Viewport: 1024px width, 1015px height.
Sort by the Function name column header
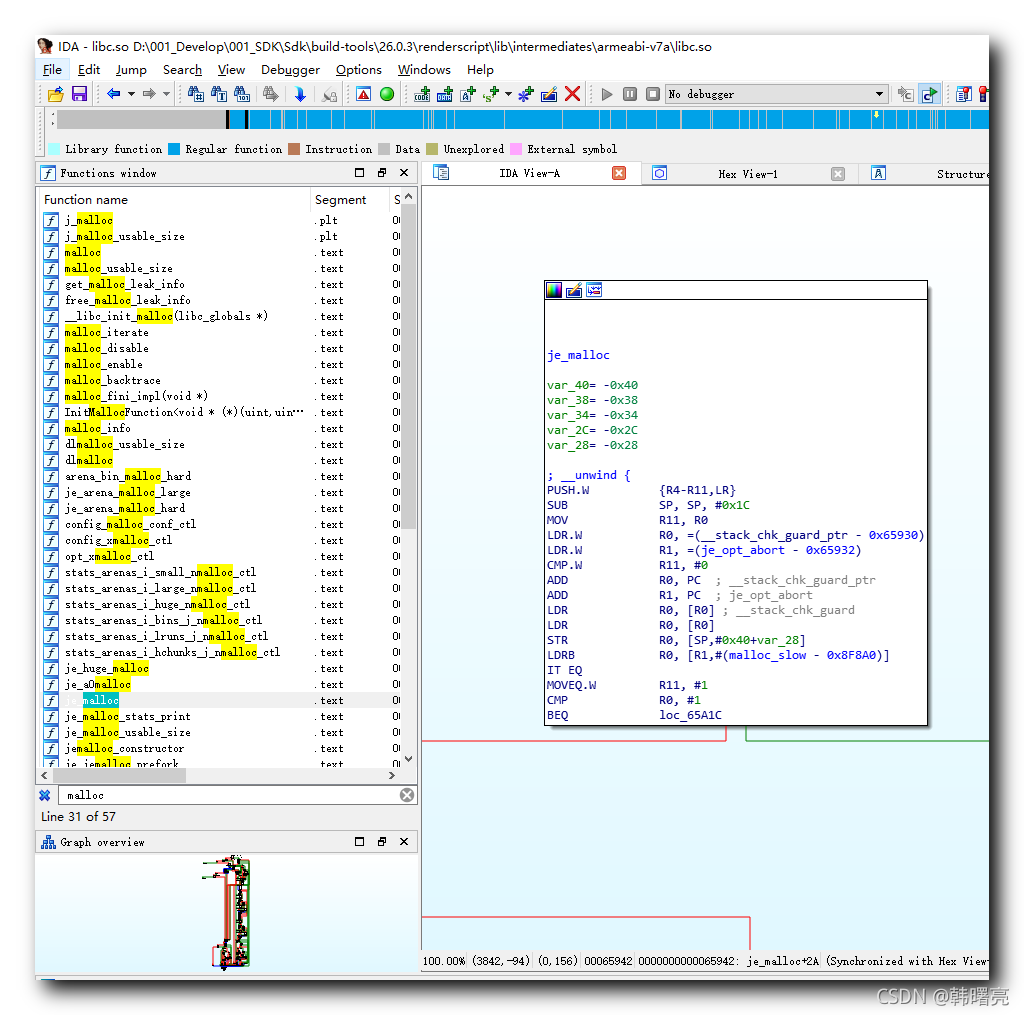(x=175, y=200)
